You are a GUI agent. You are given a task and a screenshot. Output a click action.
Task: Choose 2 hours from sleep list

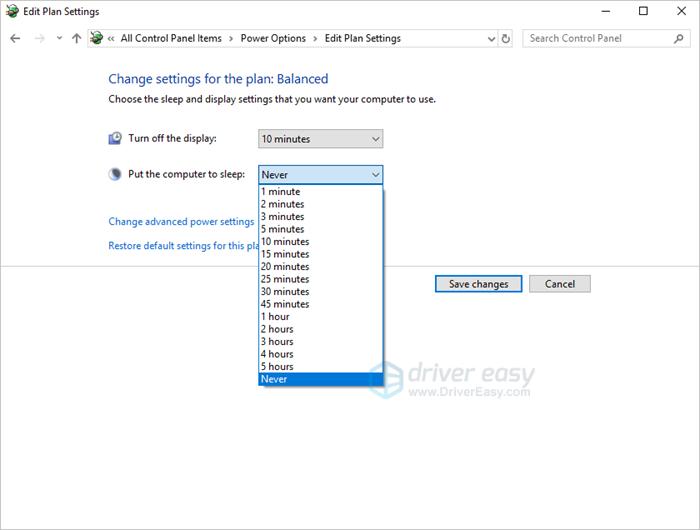point(321,329)
